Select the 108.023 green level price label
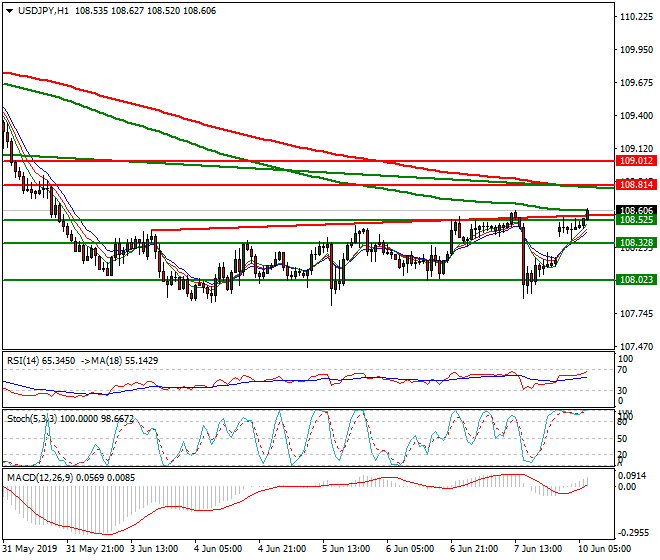 click(x=636, y=280)
